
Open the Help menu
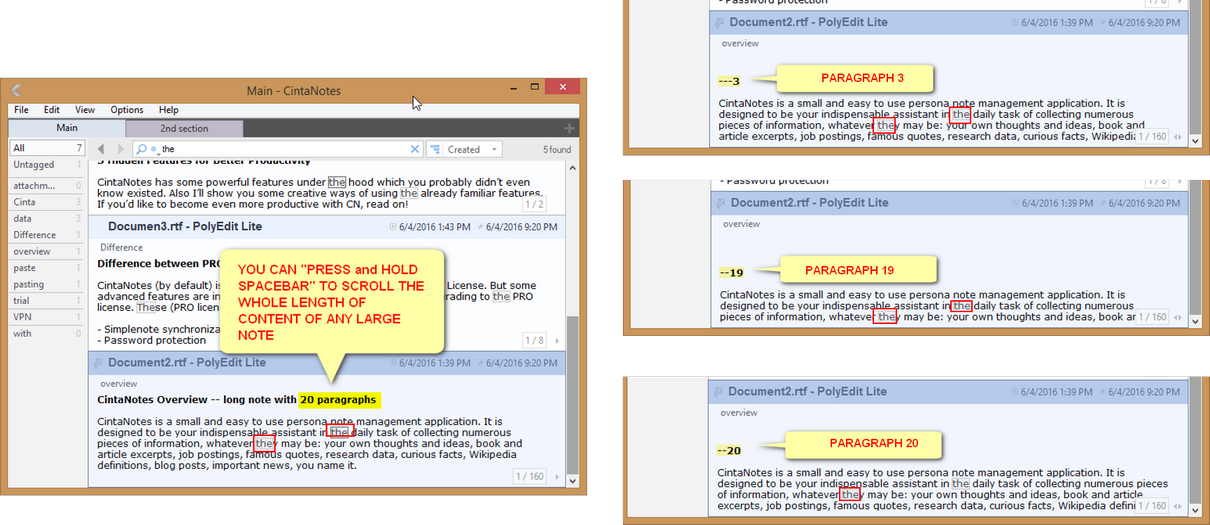[168, 110]
